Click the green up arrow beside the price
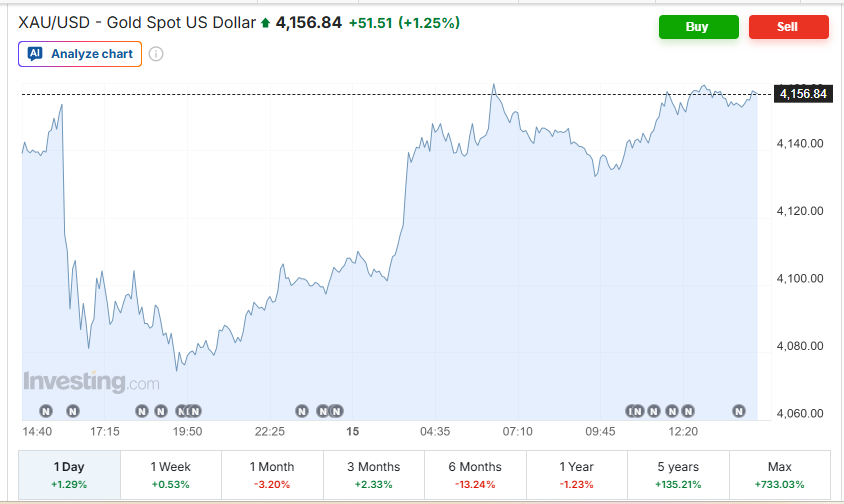The width and height of the screenshot is (844, 504). tap(265, 23)
